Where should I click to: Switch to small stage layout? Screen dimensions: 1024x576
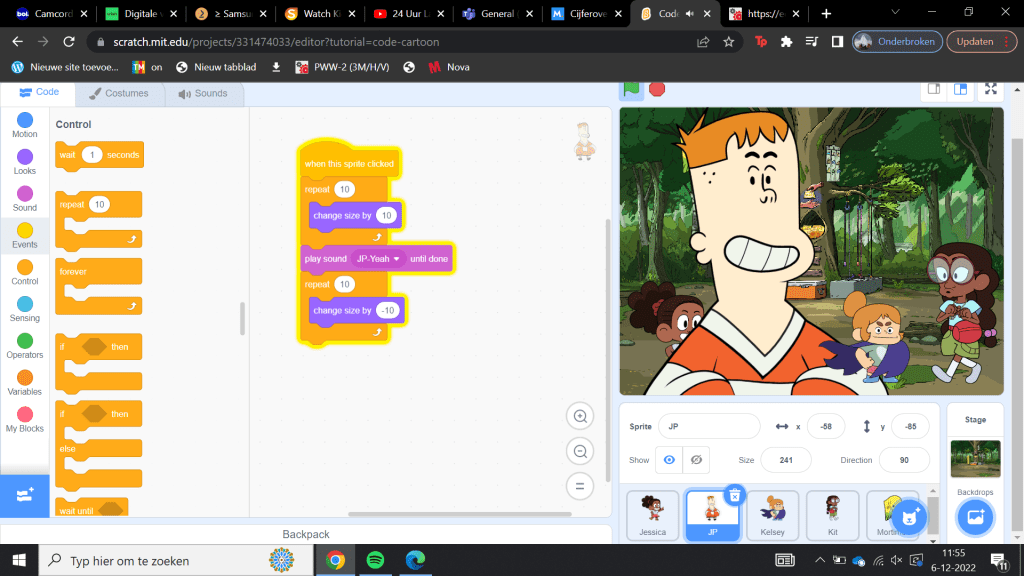933,89
